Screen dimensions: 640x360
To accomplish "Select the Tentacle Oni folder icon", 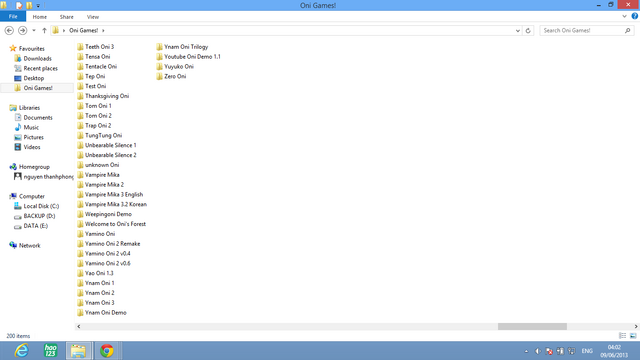I will tap(80, 66).
